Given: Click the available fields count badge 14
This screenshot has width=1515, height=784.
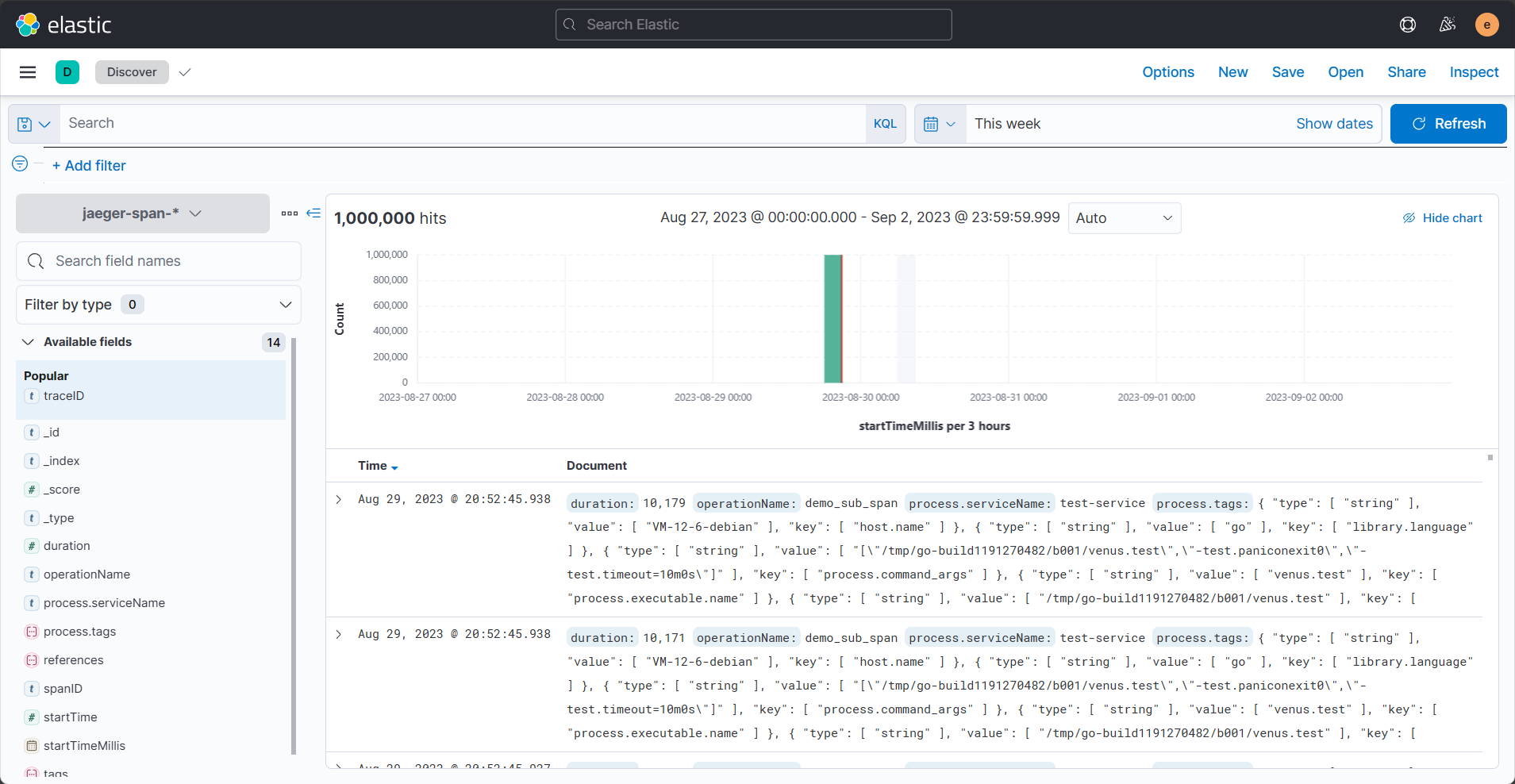Looking at the screenshot, I should [x=274, y=342].
